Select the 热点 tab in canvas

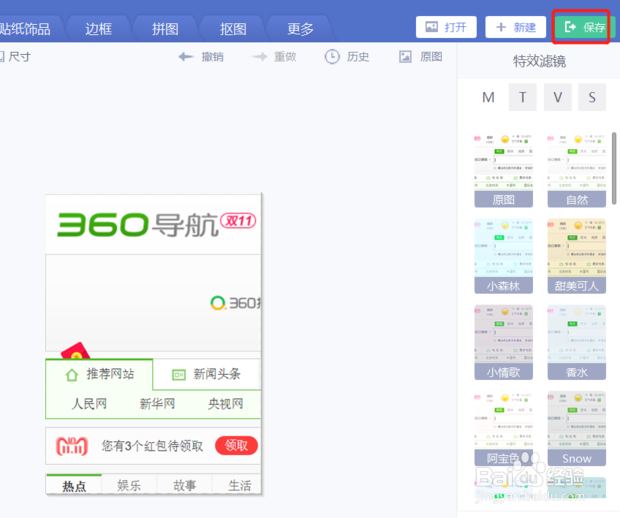pyautogui.click(x=74, y=485)
